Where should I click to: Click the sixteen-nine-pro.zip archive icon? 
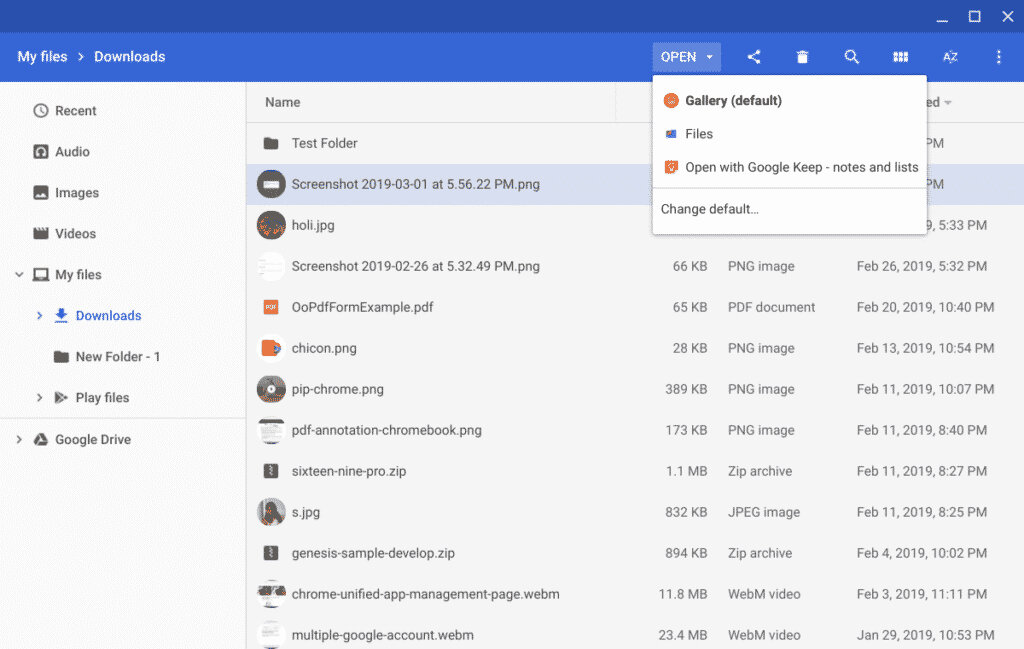271,471
